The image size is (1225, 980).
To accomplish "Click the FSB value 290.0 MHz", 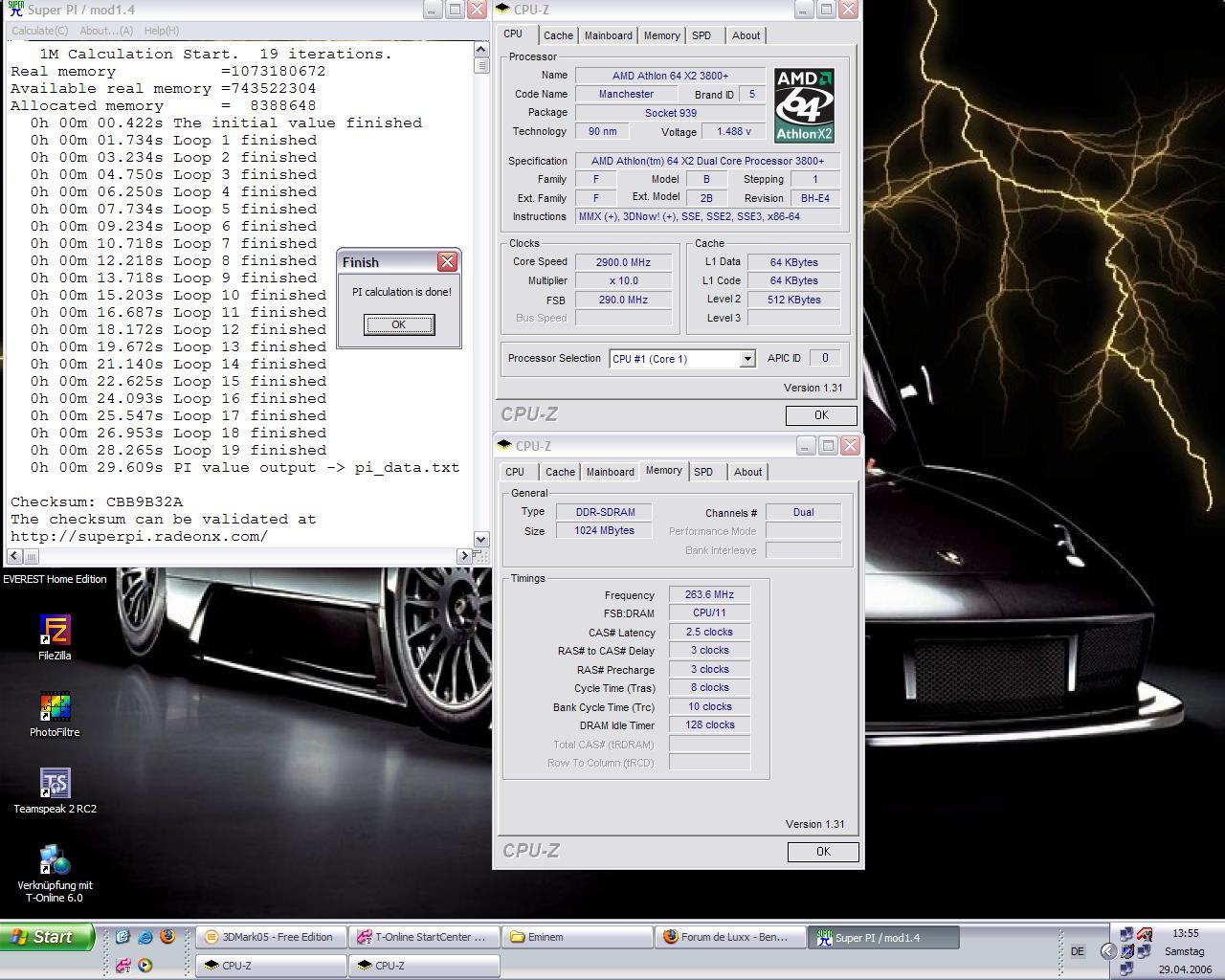I will coord(624,300).
